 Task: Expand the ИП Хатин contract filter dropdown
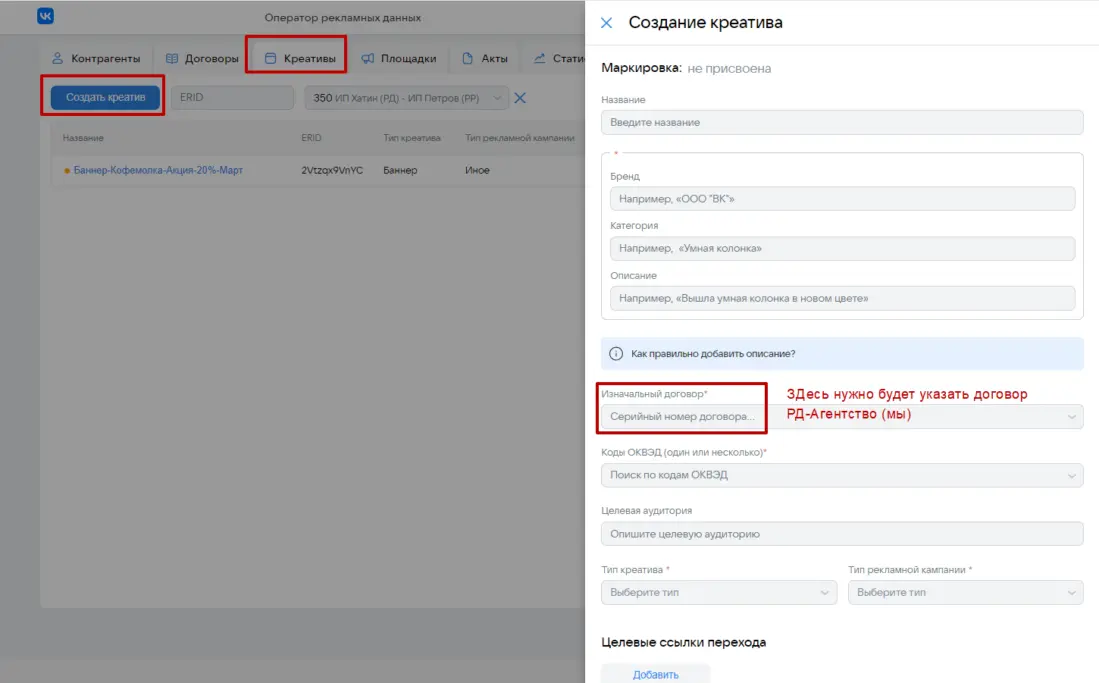406,98
